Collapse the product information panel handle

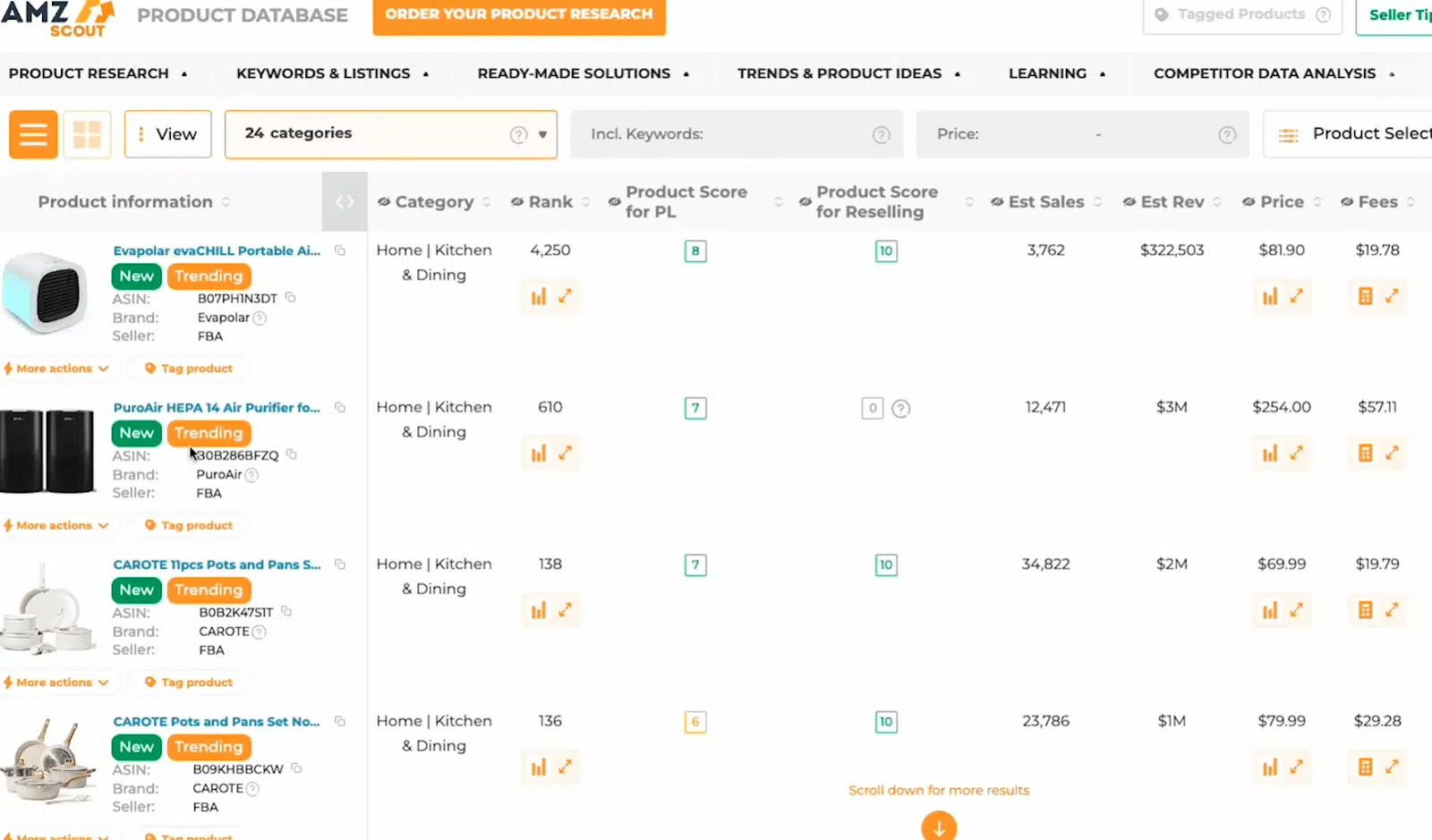[x=345, y=202]
